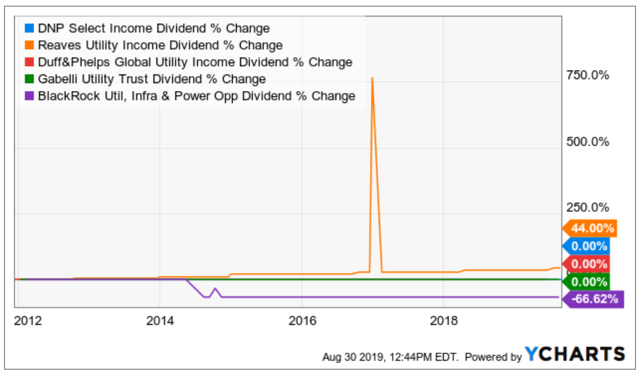Click the green 0.00% value flag
640x376 pixels.
587,282
